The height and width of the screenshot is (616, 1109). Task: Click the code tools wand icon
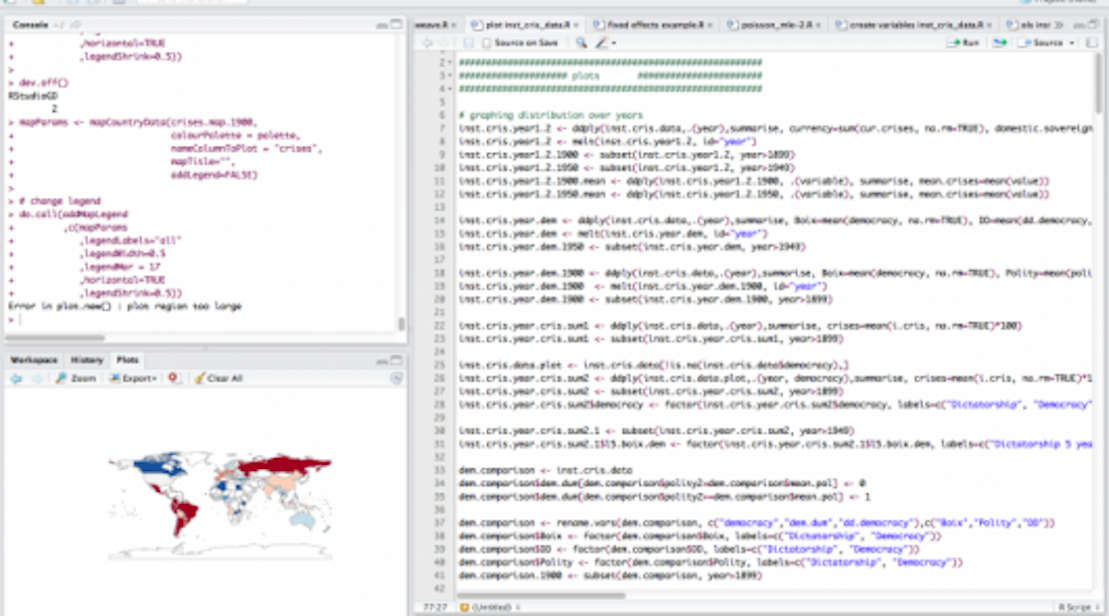(x=601, y=43)
